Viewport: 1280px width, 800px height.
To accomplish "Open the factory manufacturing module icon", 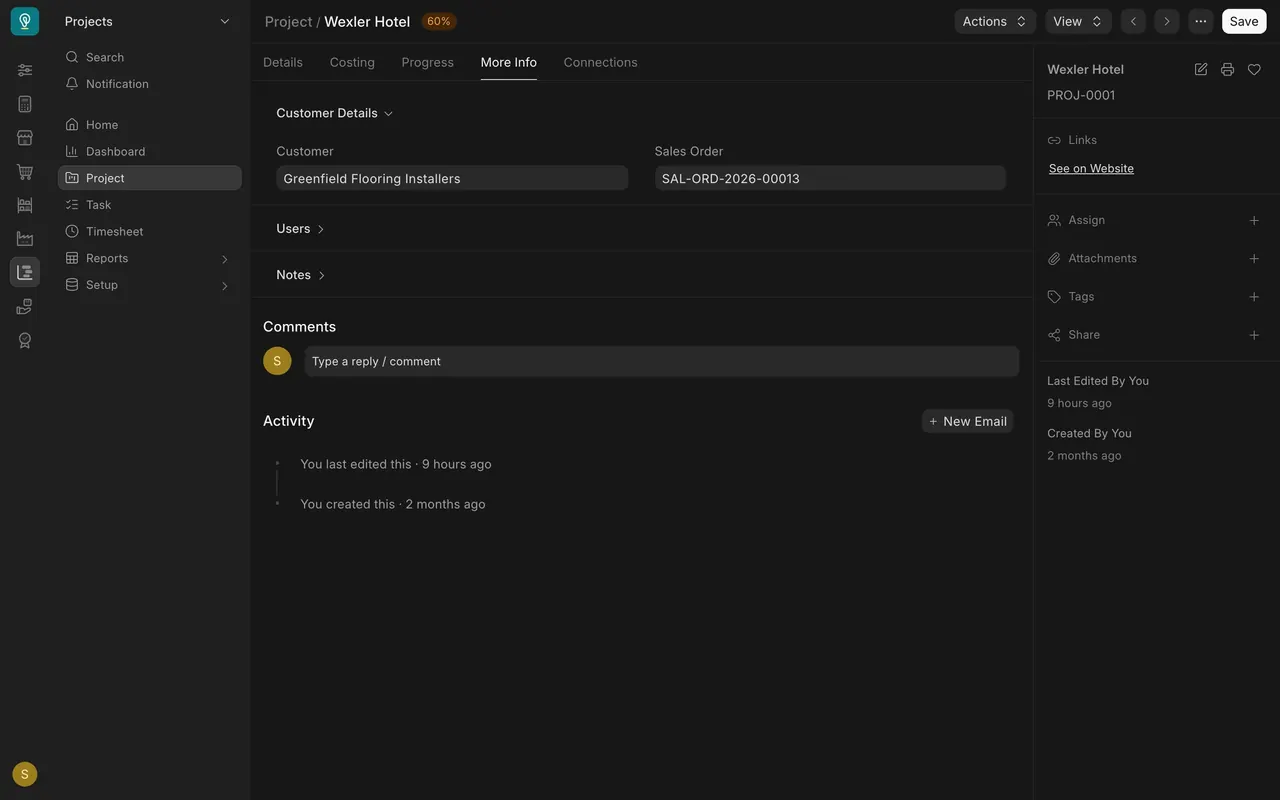I will tap(25, 239).
